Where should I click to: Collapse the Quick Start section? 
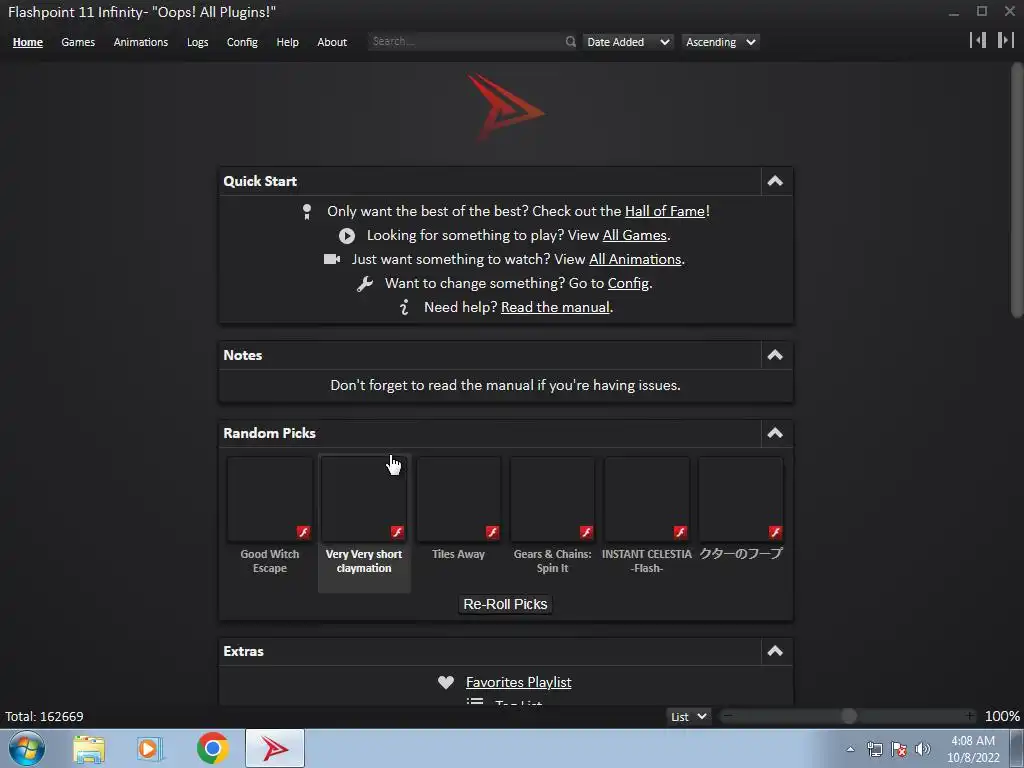click(x=775, y=181)
